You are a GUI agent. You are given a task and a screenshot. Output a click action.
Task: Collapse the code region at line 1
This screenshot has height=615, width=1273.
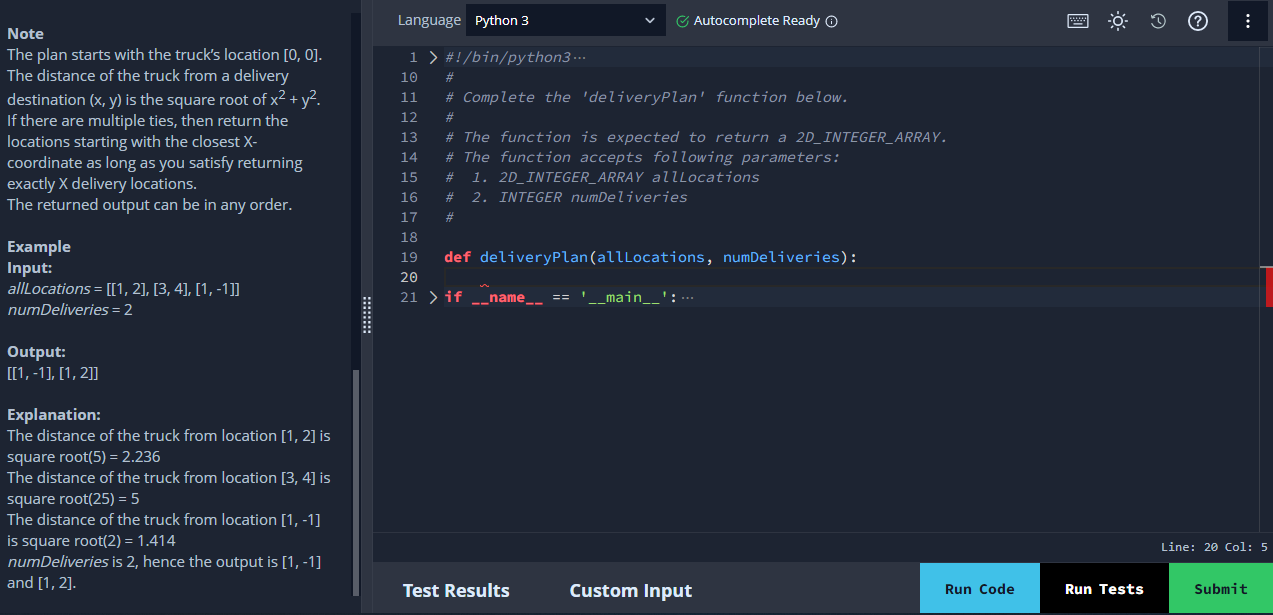[x=432, y=57]
